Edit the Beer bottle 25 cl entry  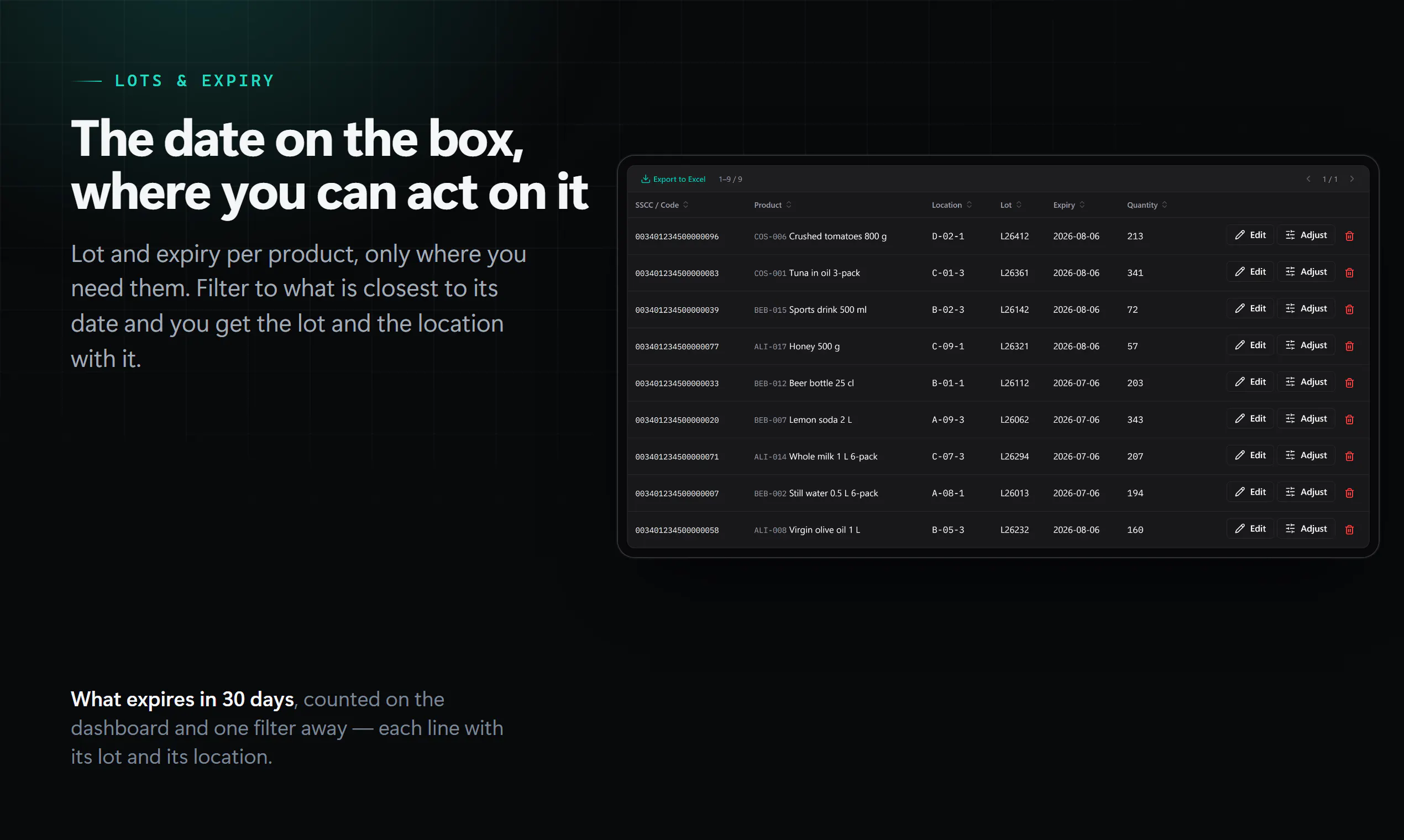pos(1250,382)
